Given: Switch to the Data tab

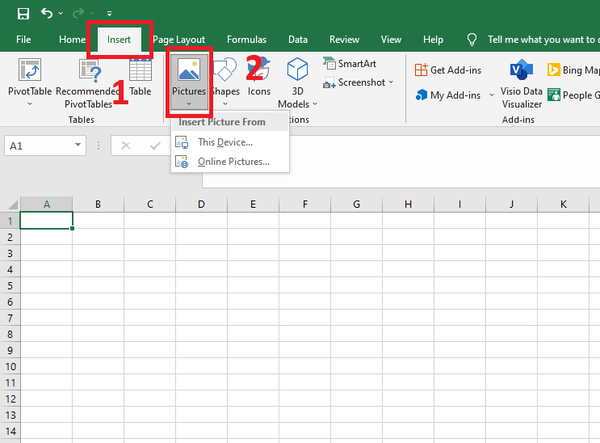Looking at the screenshot, I should pos(298,39).
